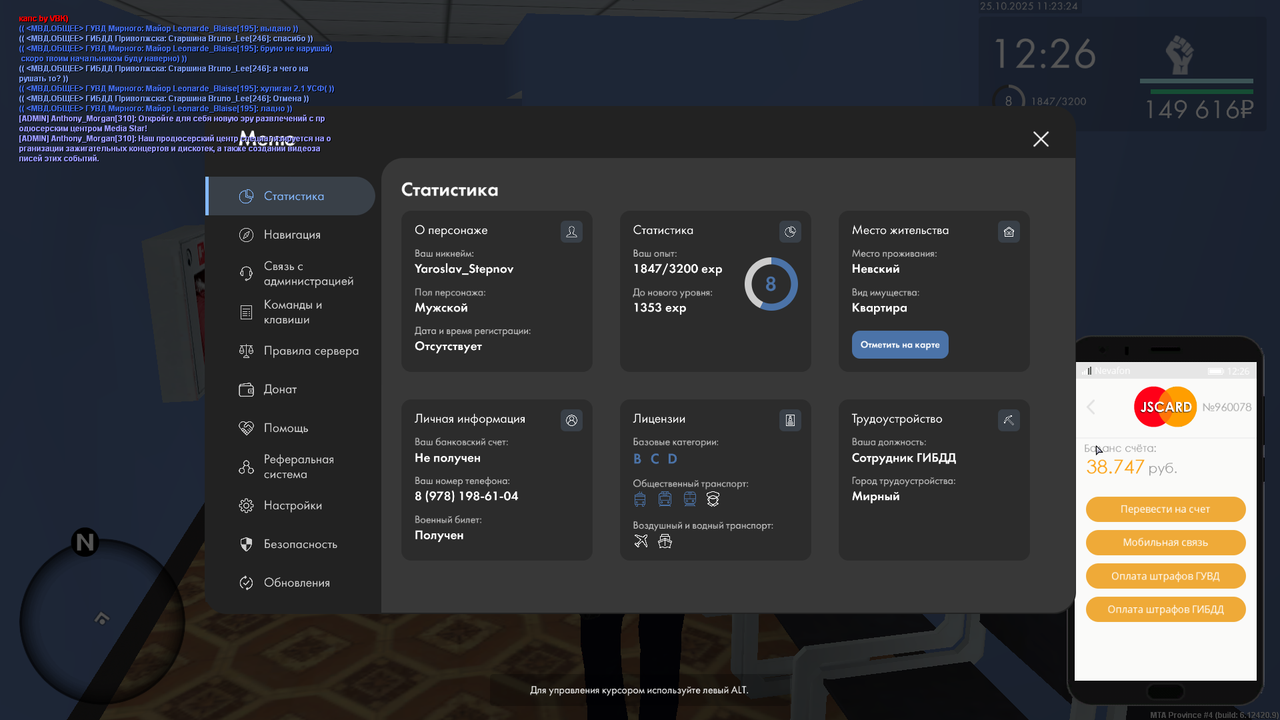Click the license category C letter
Viewport: 1280px width, 720px height.
point(655,459)
